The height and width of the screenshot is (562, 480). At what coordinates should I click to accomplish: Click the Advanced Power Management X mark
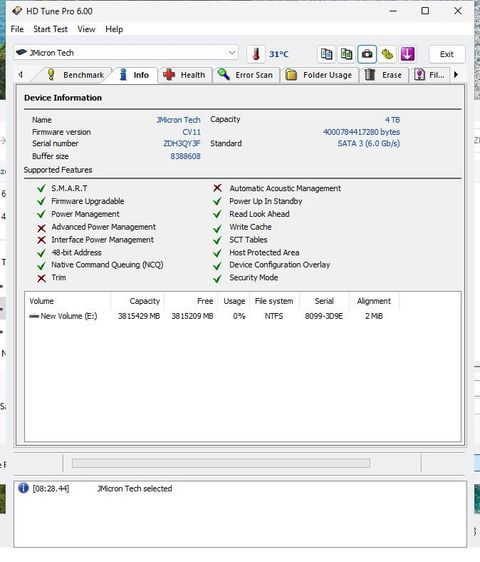(42, 228)
